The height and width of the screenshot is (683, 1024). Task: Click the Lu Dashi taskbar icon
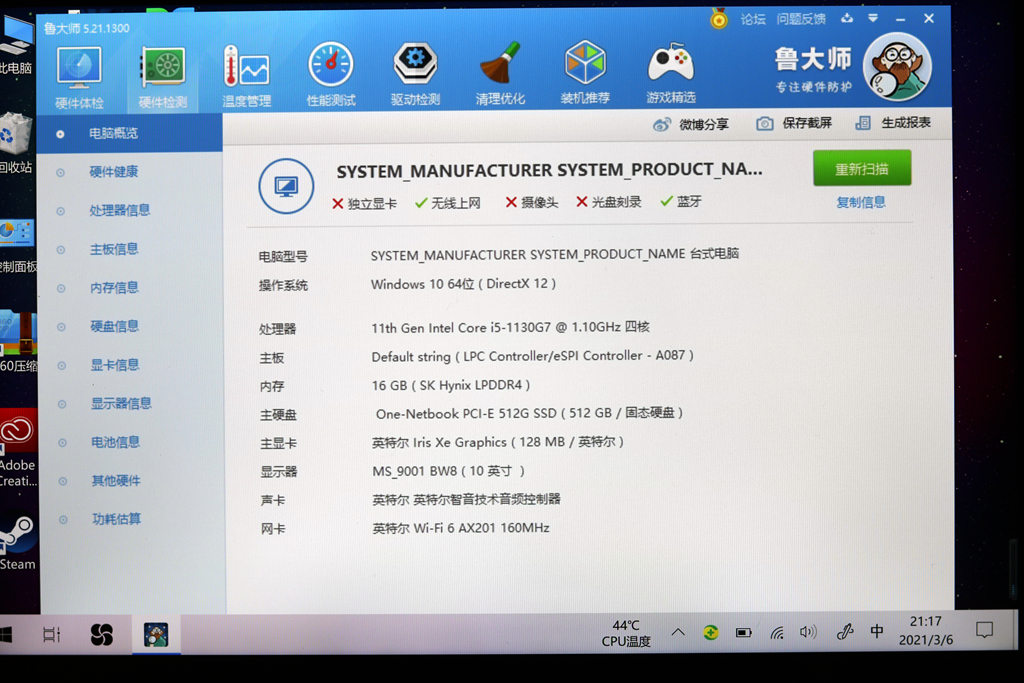[x=156, y=634]
